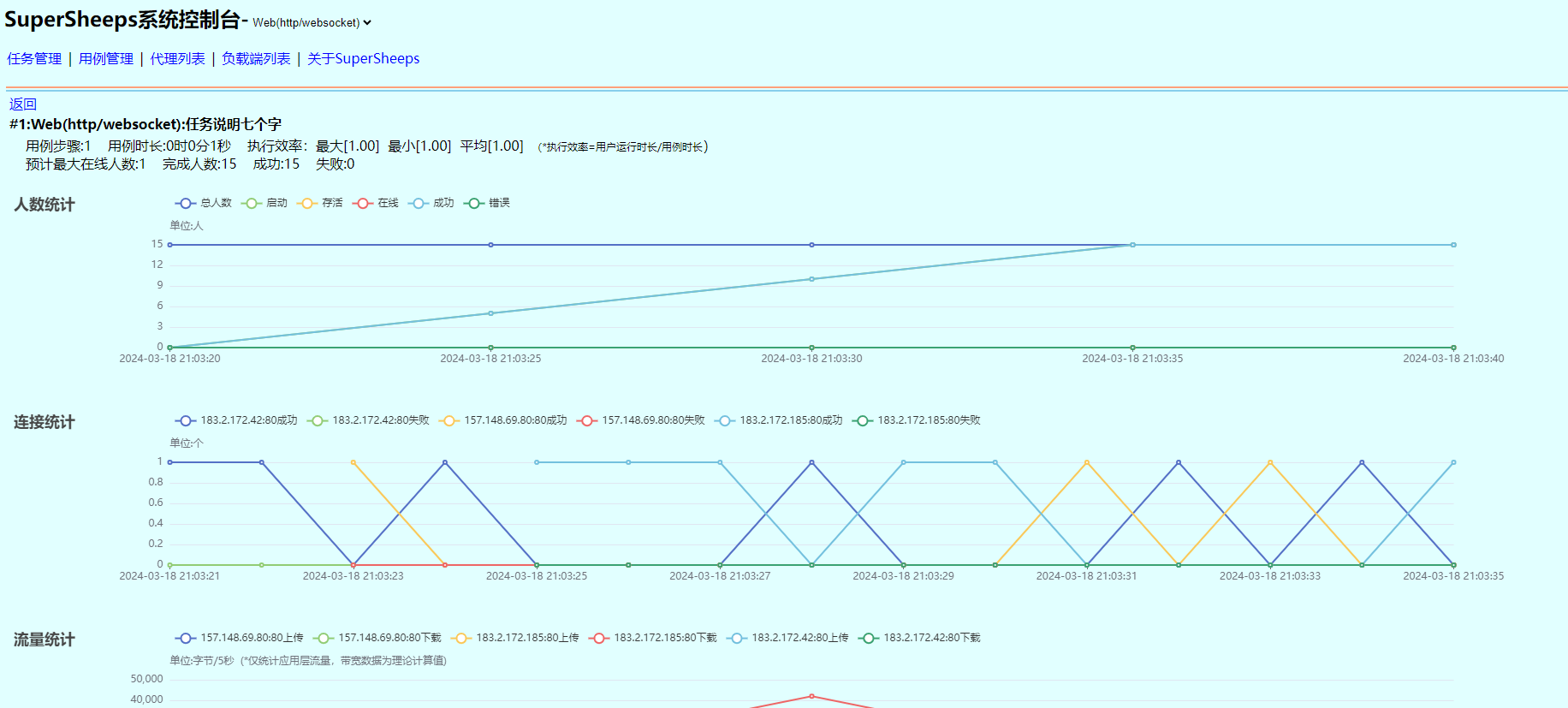1568x708 pixels.
Task: Toggle 183.2.172.42:80上传 traffic legend
Action: [788, 638]
